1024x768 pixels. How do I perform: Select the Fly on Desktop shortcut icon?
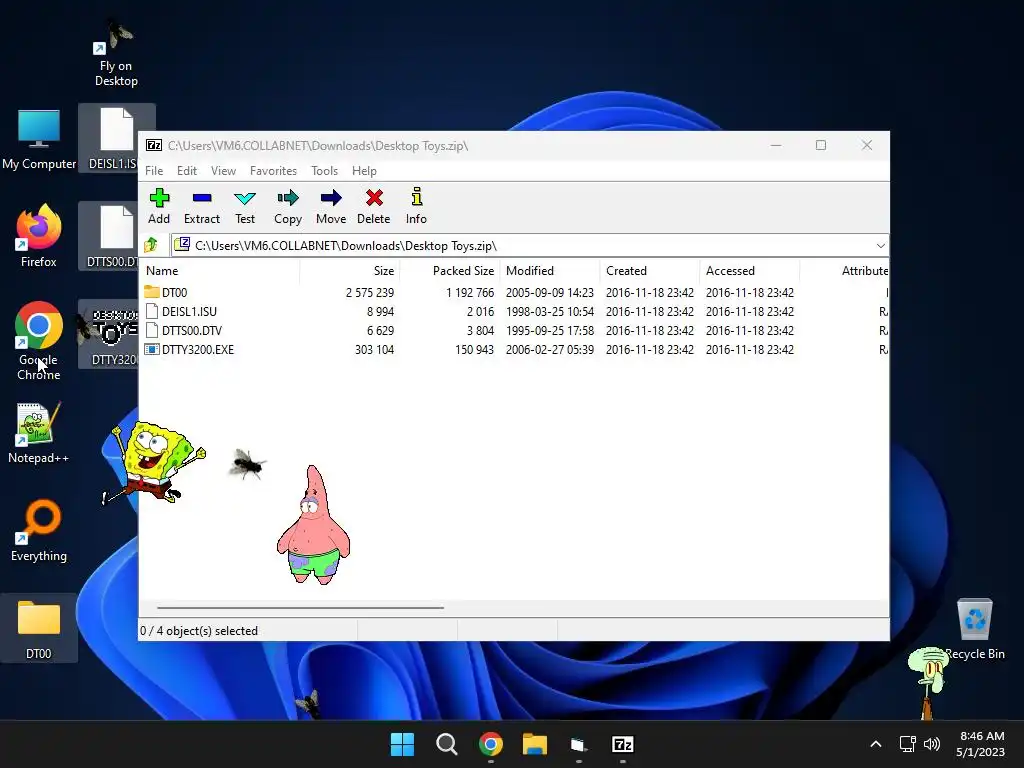[116, 54]
